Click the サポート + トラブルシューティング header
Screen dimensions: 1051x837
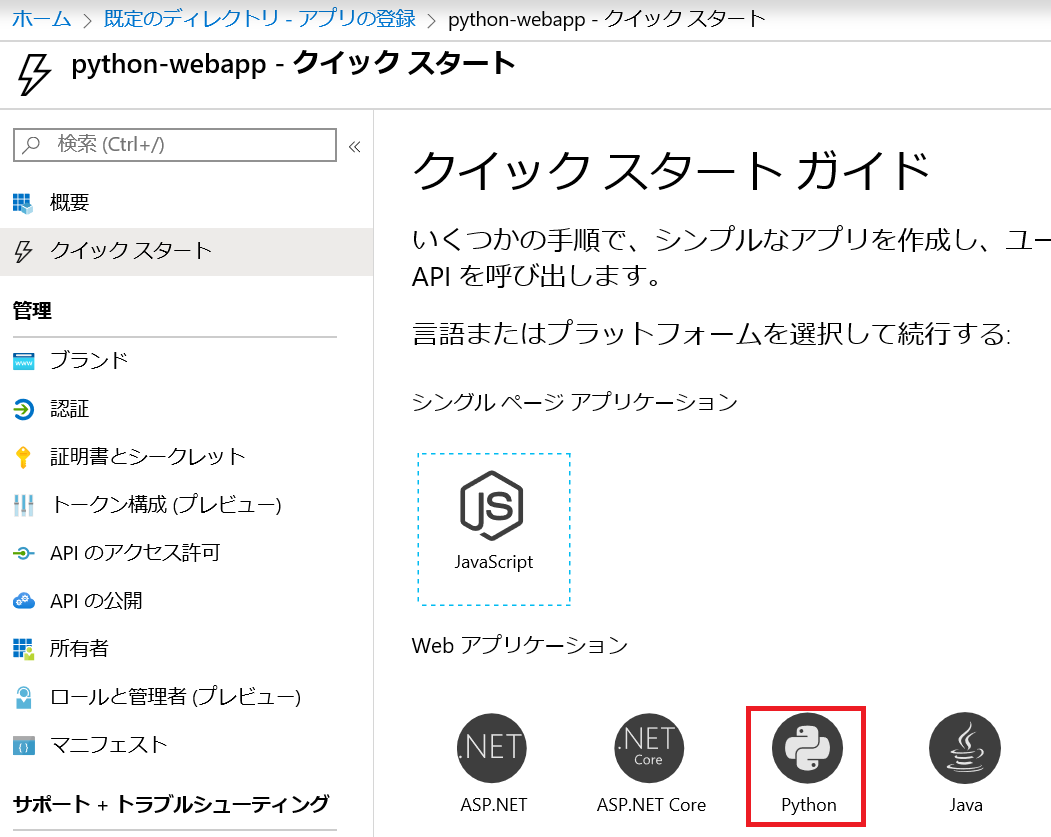pyautogui.click(x=171, y=803)
